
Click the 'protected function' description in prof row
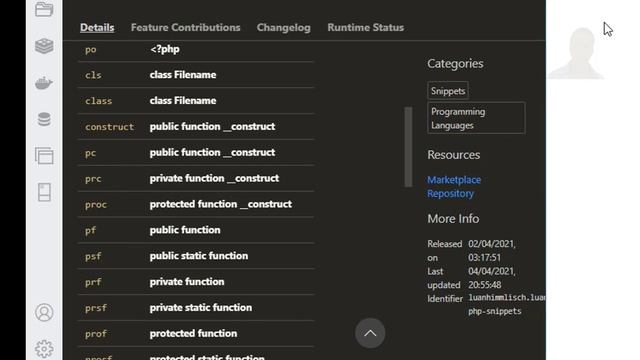click(x=193, y=333)
